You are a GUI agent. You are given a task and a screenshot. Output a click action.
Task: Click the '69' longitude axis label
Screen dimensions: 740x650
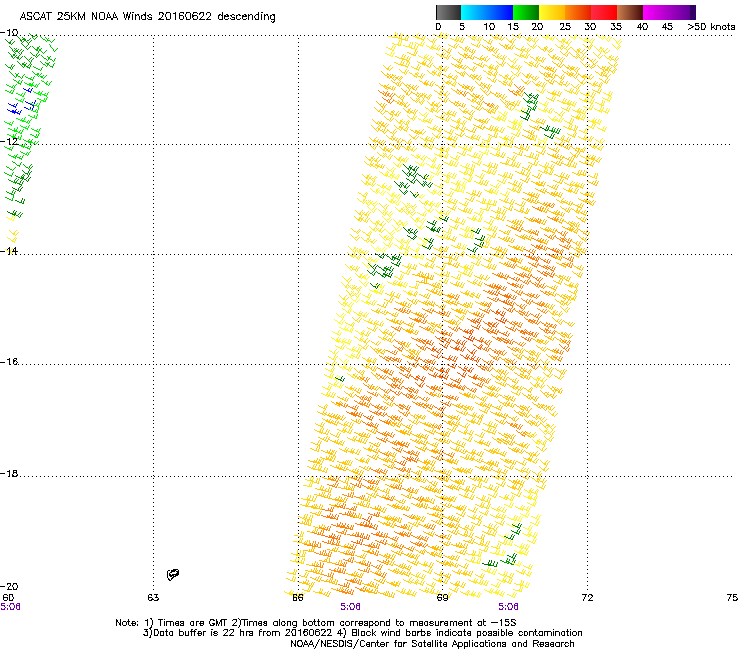[x=442, y=598]
